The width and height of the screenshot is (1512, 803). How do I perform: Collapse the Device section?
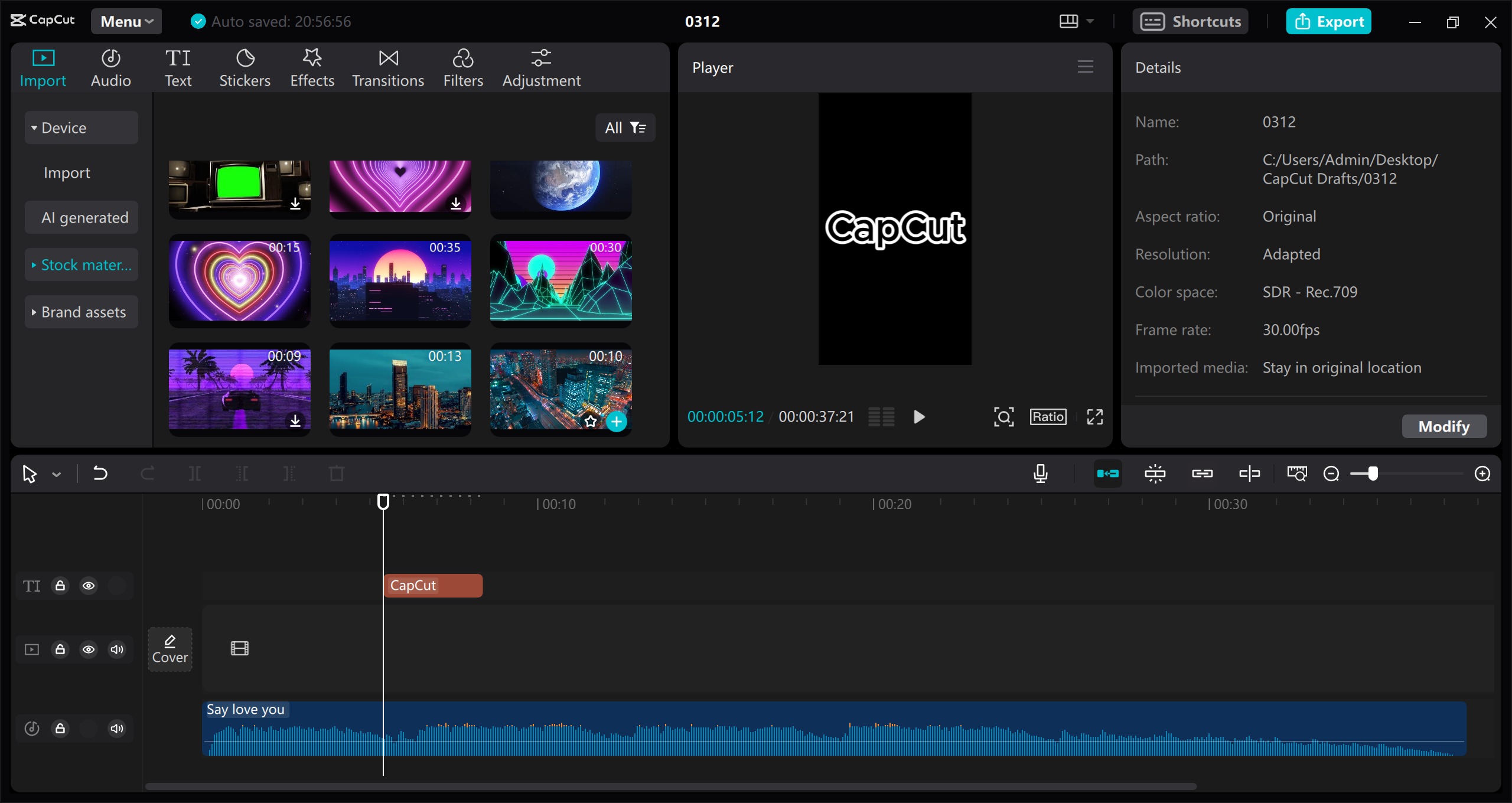point(82,128)
